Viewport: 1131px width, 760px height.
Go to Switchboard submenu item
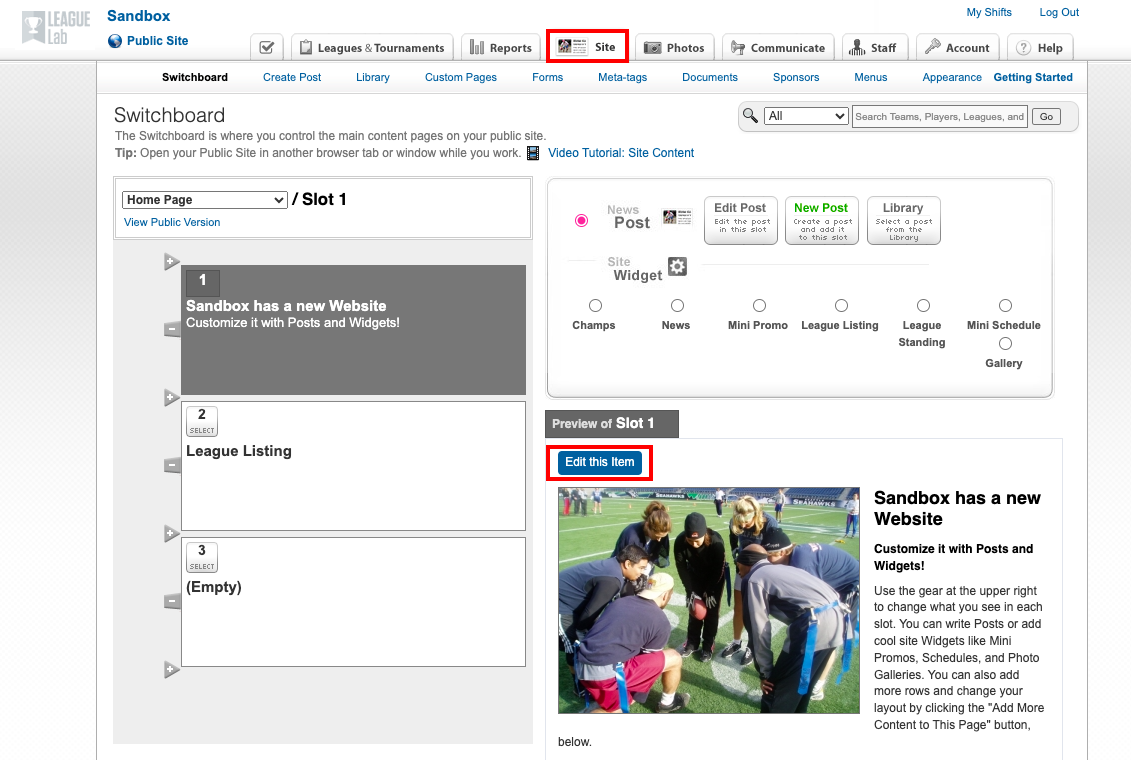pos(195,77)
